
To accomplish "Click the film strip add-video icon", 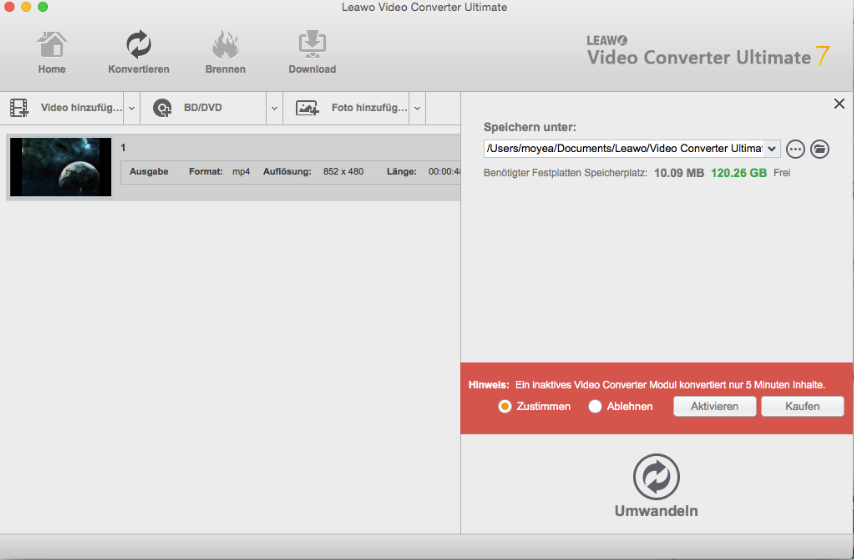I will coord(19,108).
